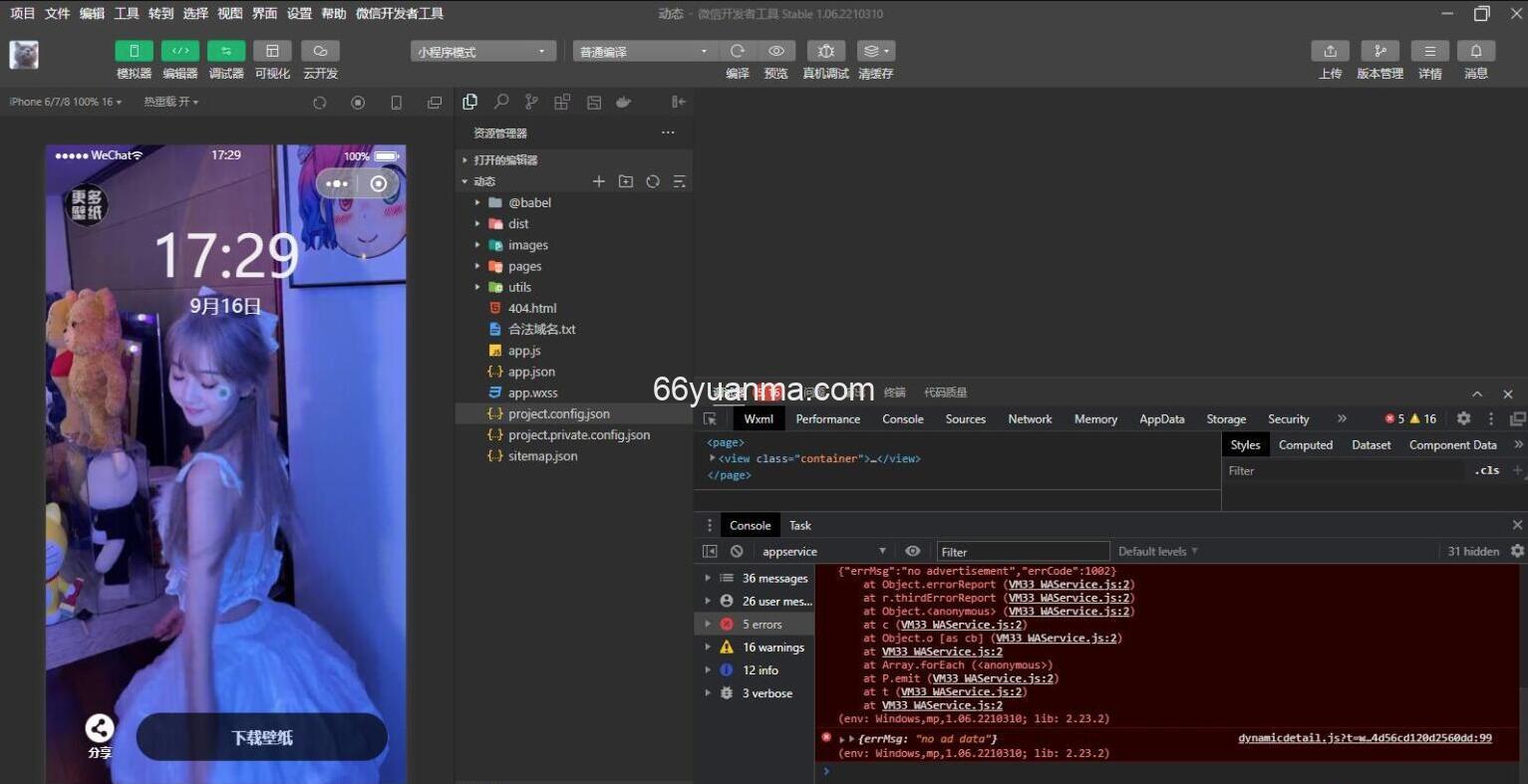Image resolution: width=1528 pixels, height=784 pixels.
Task: Click the 下载壁纸 button in simulator
Action: click(261, 737)
